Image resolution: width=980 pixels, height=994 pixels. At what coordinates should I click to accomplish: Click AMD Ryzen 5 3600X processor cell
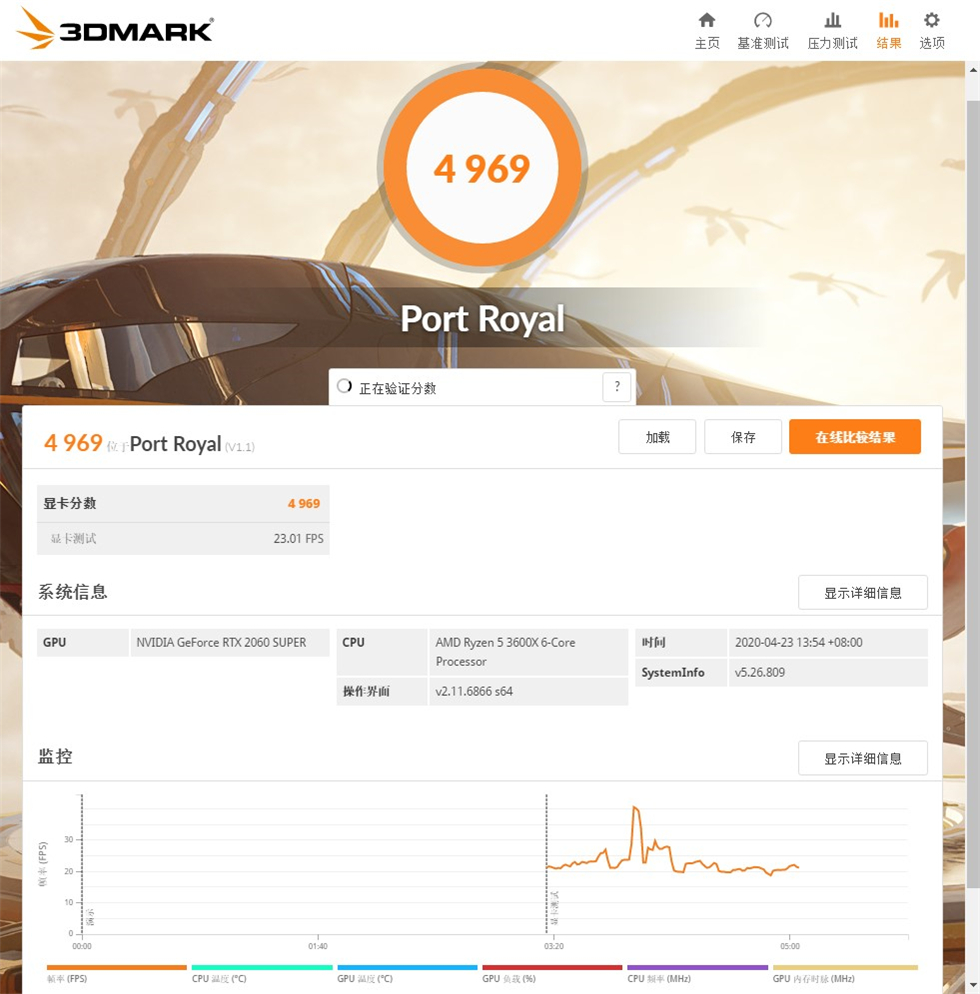528,652
